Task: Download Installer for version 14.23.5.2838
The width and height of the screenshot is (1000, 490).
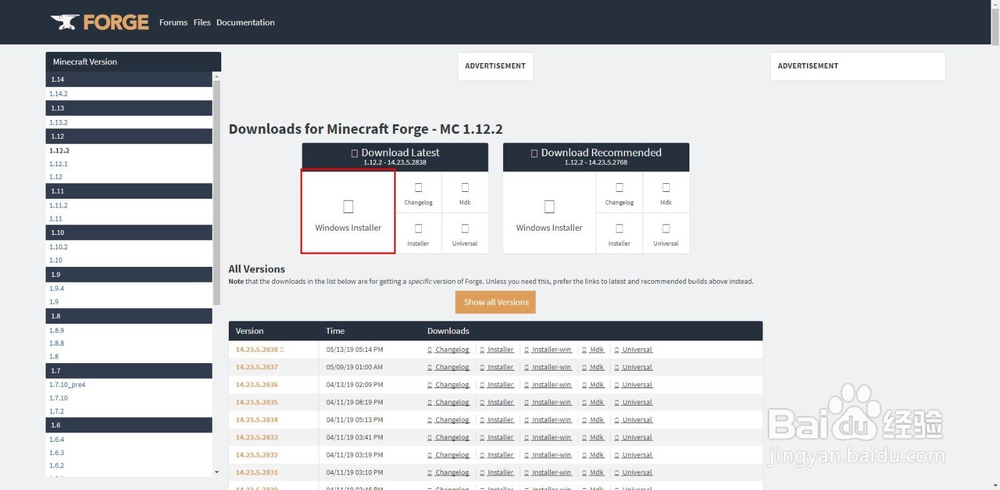Action: tap(501, 350)
